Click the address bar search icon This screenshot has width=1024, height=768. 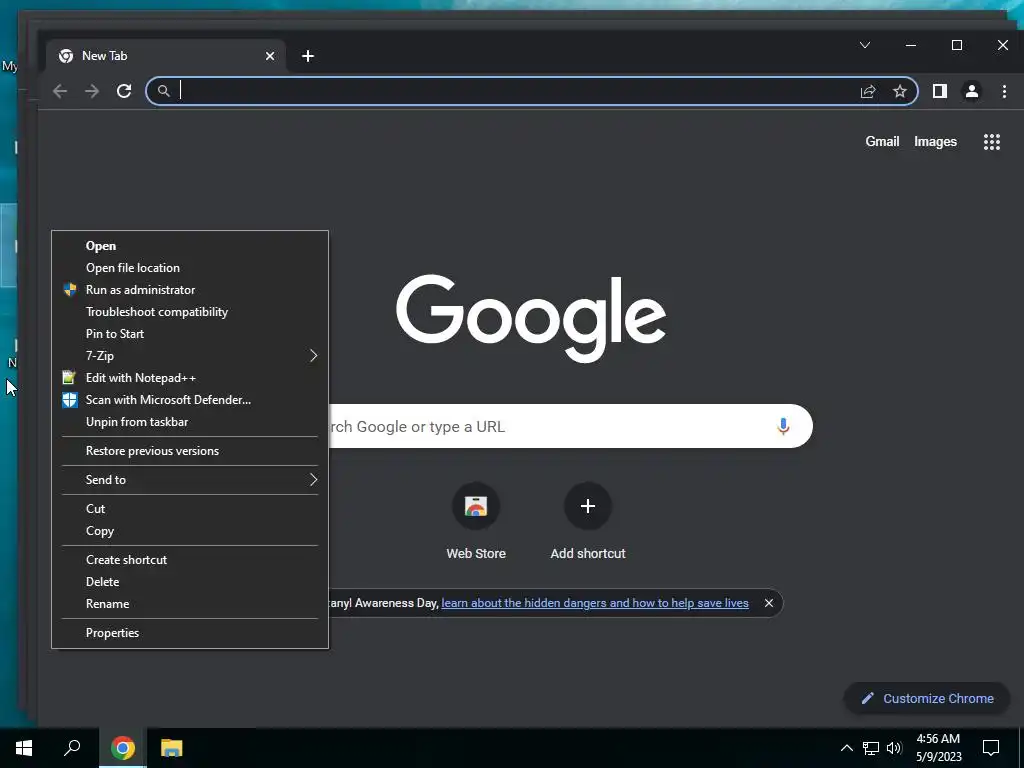click(x=164, y=91)
